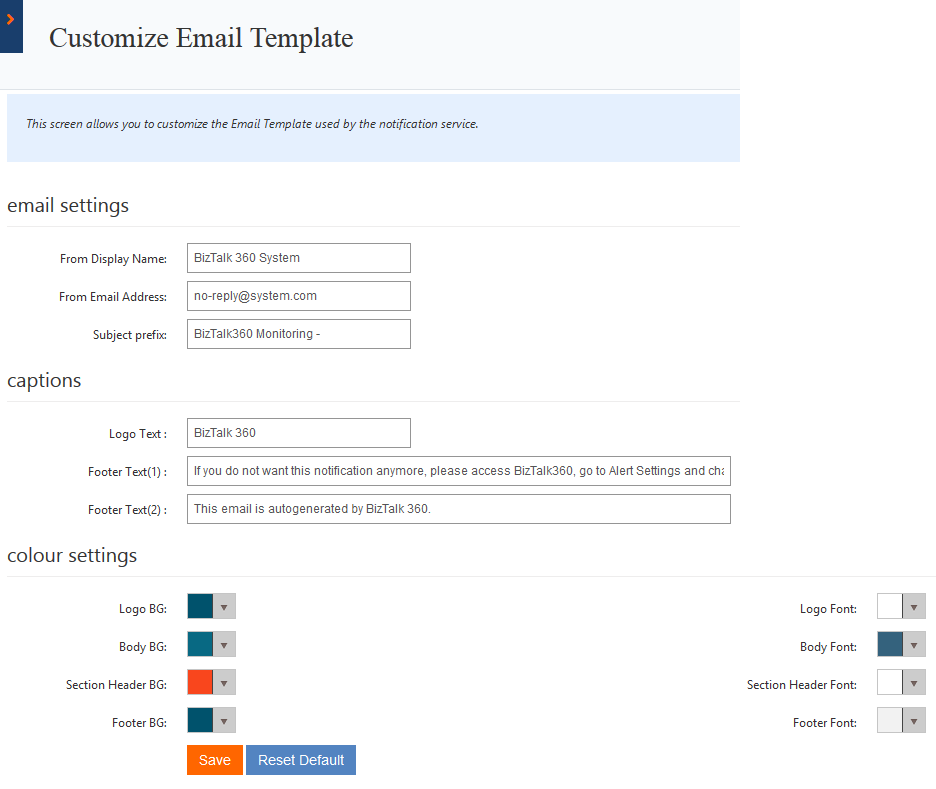Click the Section Header BG orange swatch

(x=200, y=683)
